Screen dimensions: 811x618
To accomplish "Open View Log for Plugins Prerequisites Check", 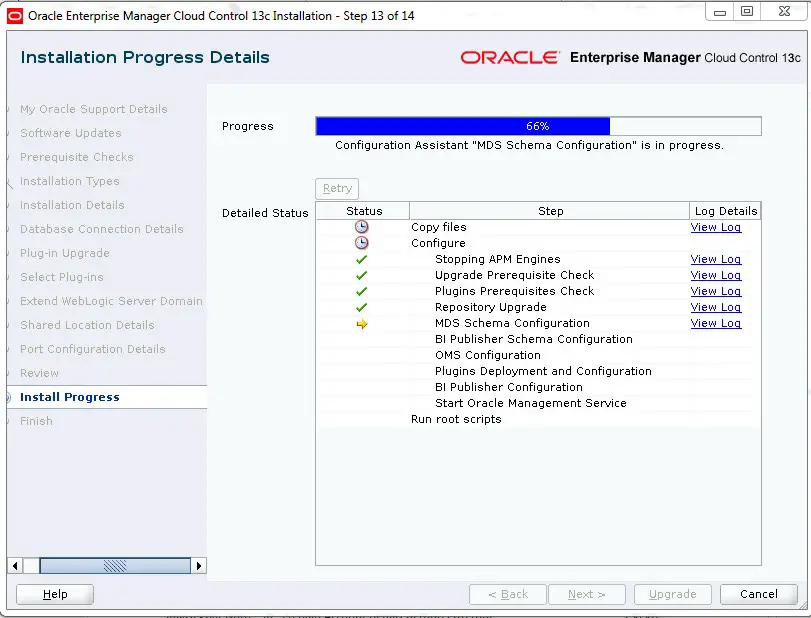I will (x=716, y=291).
